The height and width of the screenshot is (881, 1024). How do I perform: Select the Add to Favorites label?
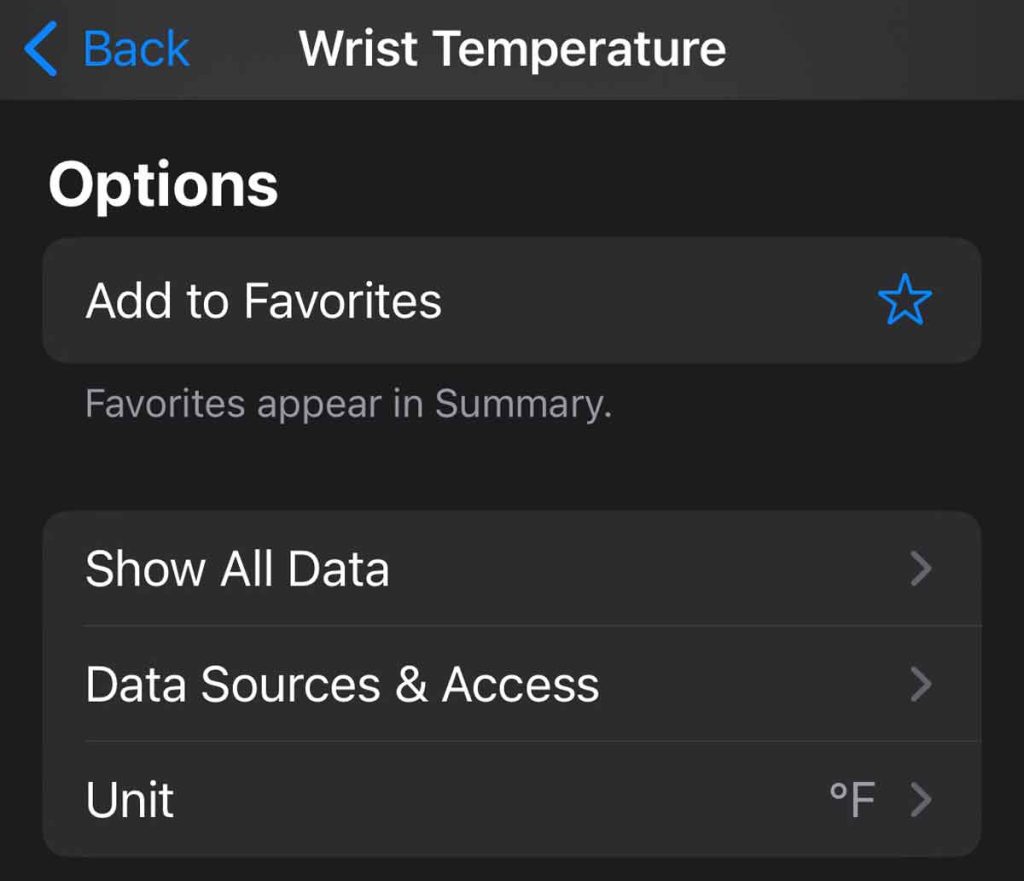click(263, 301)
